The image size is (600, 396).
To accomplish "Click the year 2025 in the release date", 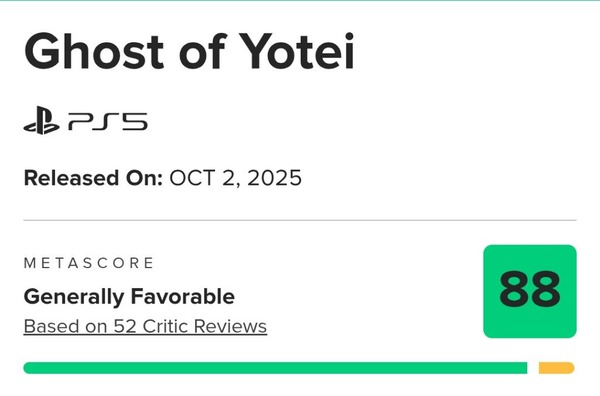I will 274,178.
